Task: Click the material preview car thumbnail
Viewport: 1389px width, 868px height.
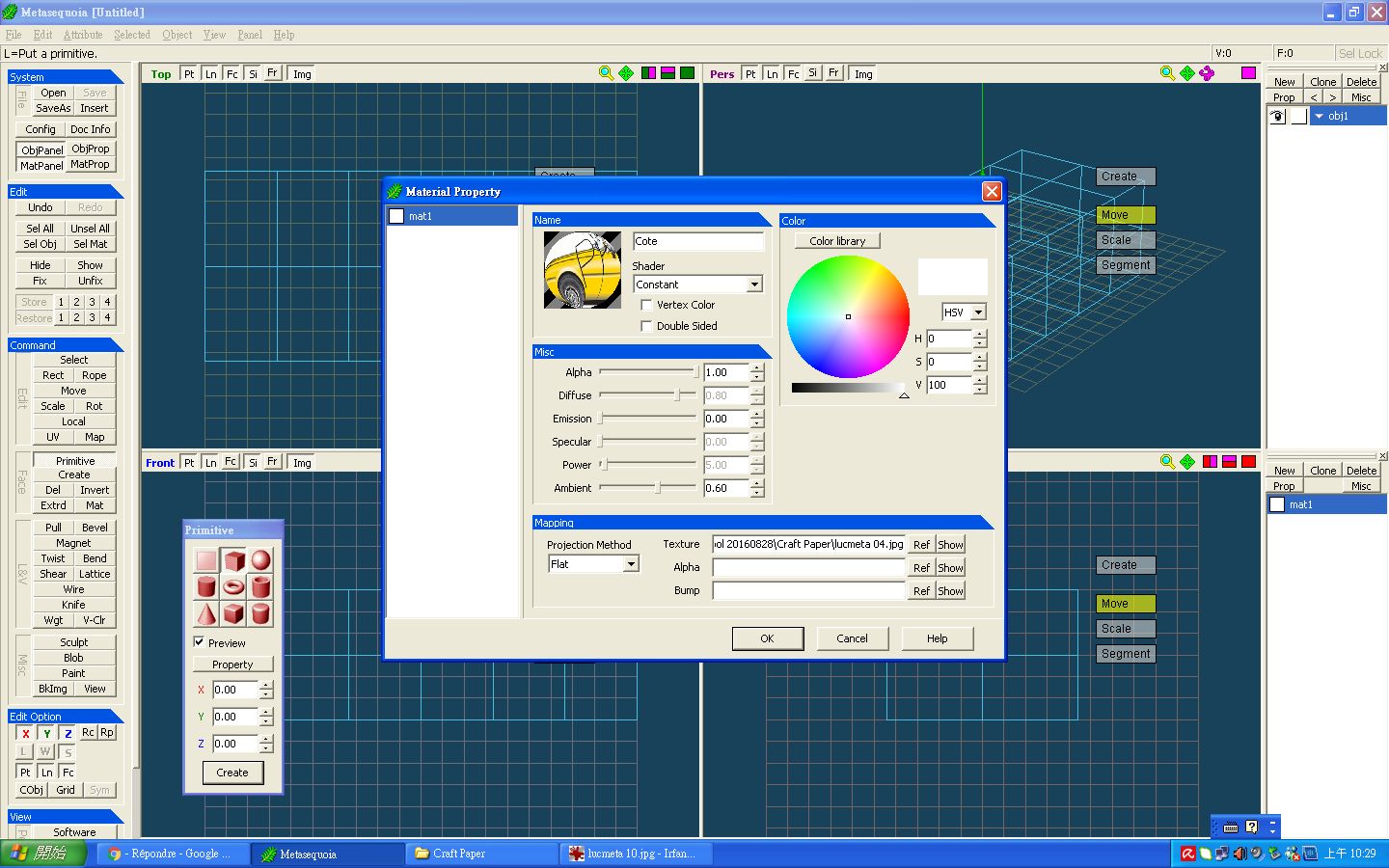Action: [582, 270]
